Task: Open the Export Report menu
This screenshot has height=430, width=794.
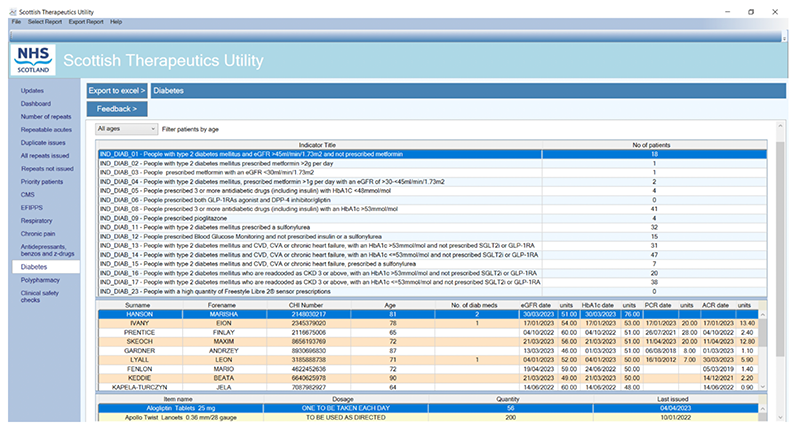Action: pyautogui.click(x=86, y=21)
